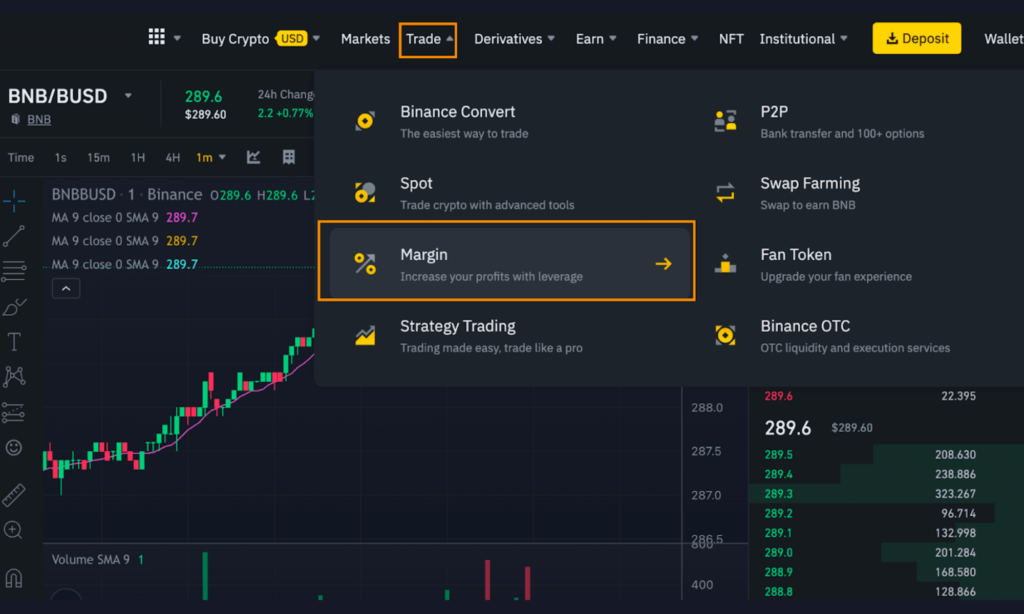Select the emoji annotation tool
1024x614 pixels.
(13, 448)
